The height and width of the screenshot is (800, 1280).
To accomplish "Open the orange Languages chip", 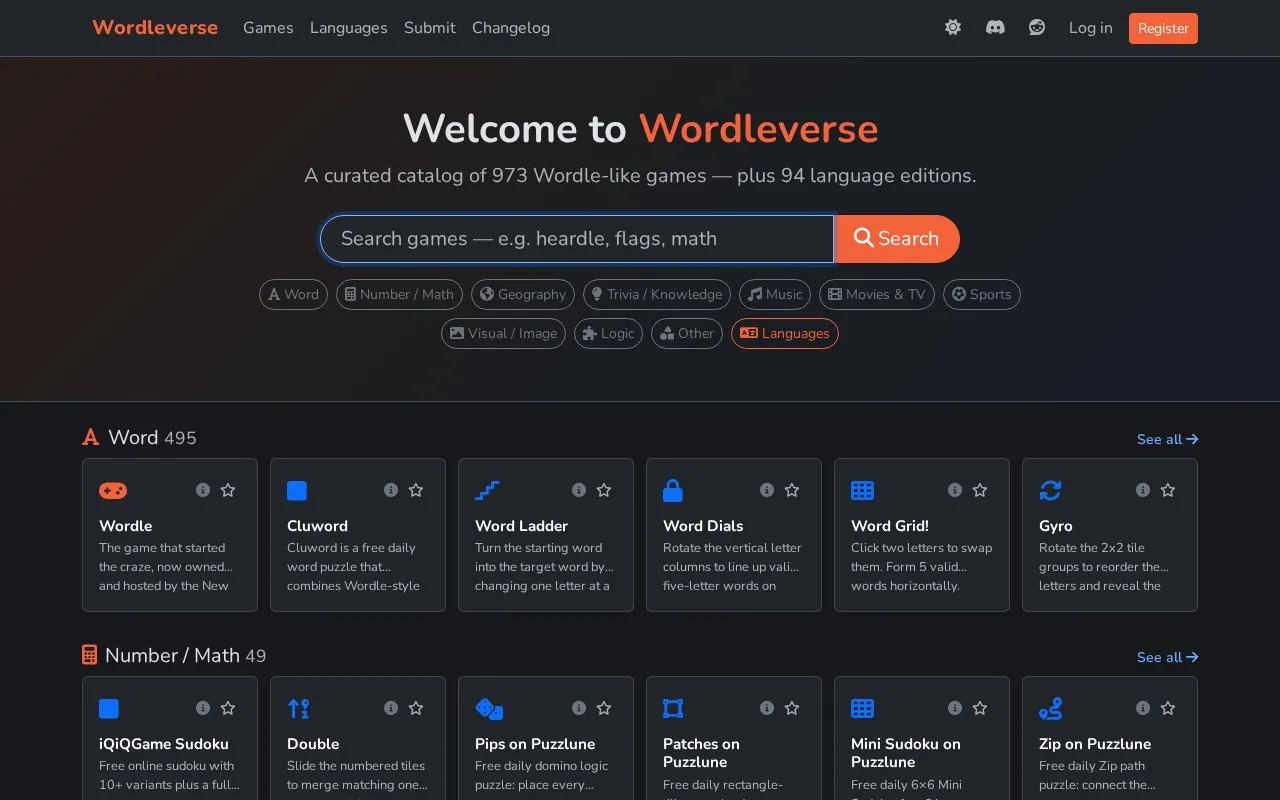I will click(x=785, y=334).
